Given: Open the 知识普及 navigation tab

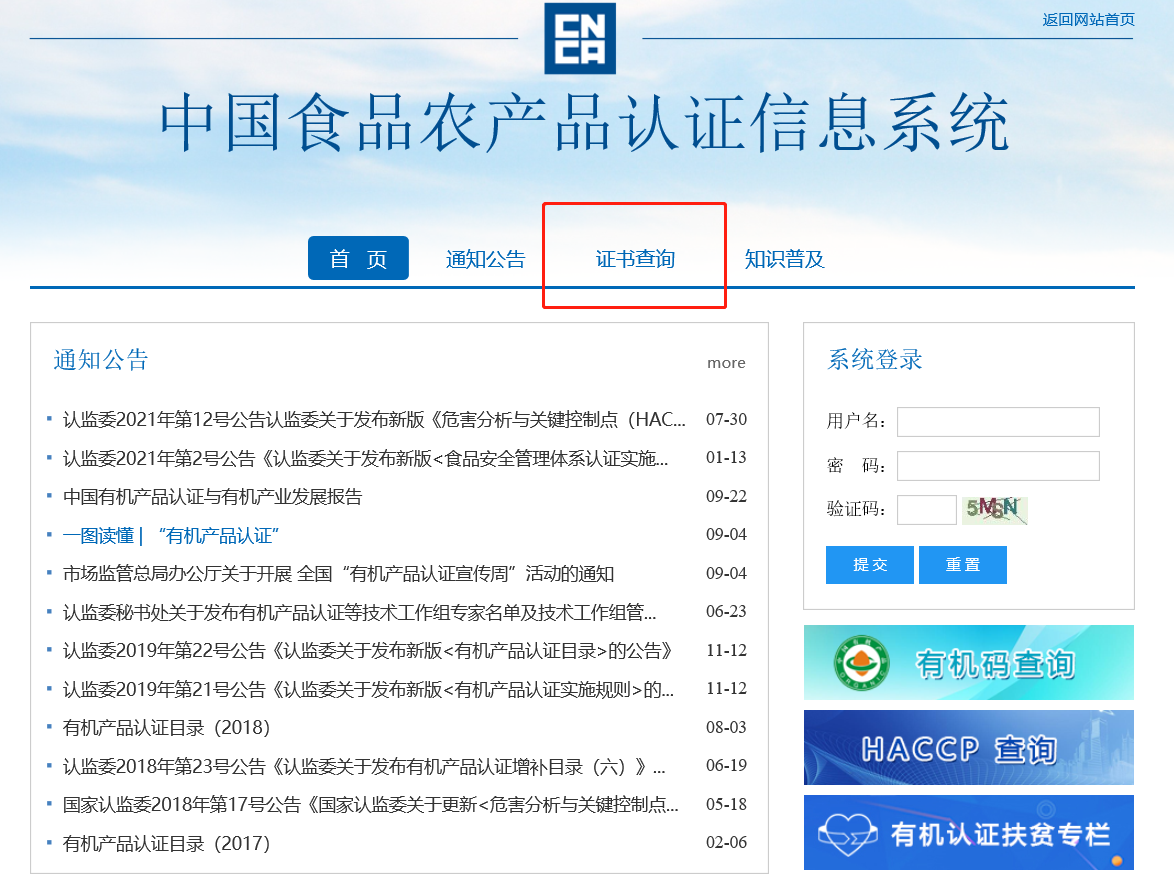Looking at the screenshot, I should coord(784,259).
